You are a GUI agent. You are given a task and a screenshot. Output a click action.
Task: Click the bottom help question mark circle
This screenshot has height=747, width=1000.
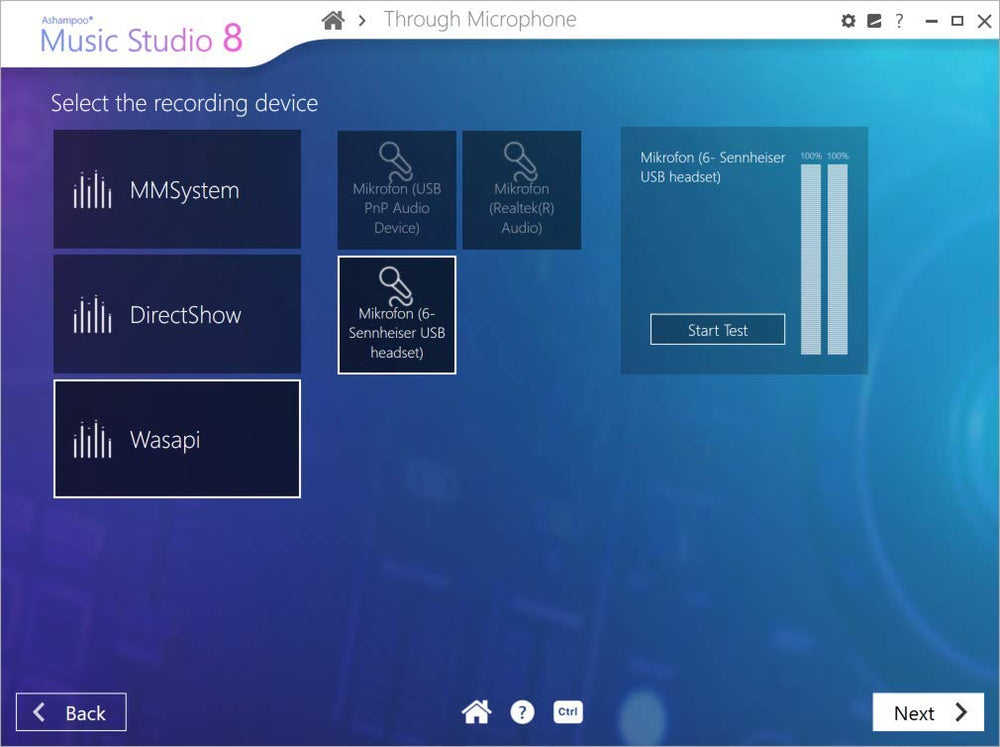click(522, 712)
